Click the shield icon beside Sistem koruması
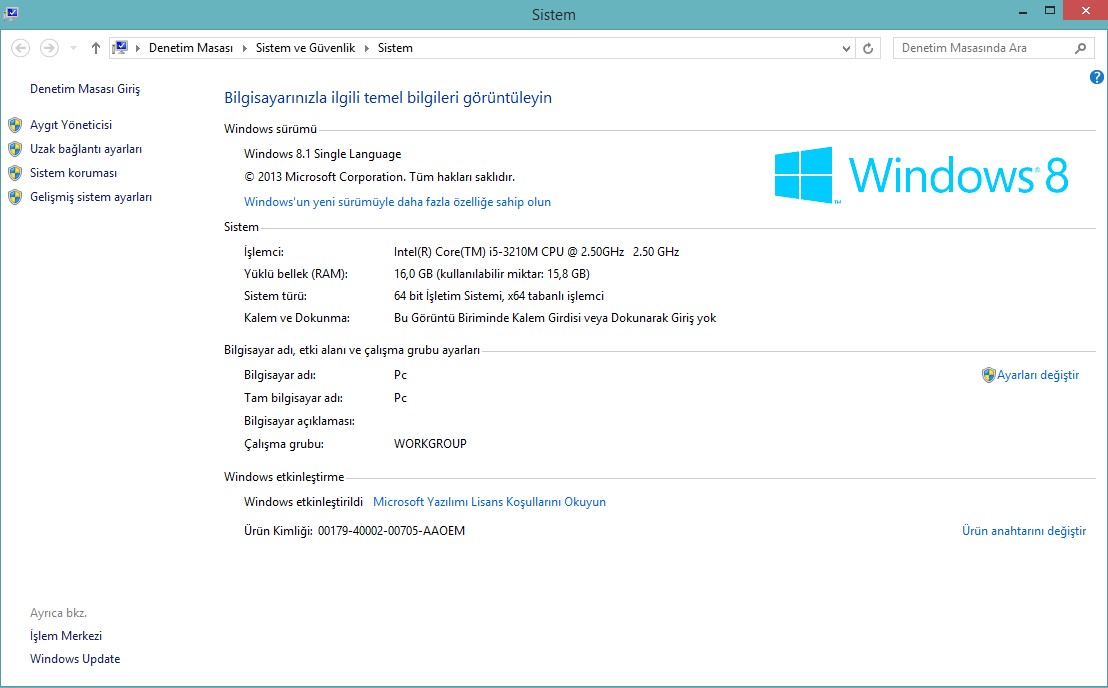 (x=15, y=173)
